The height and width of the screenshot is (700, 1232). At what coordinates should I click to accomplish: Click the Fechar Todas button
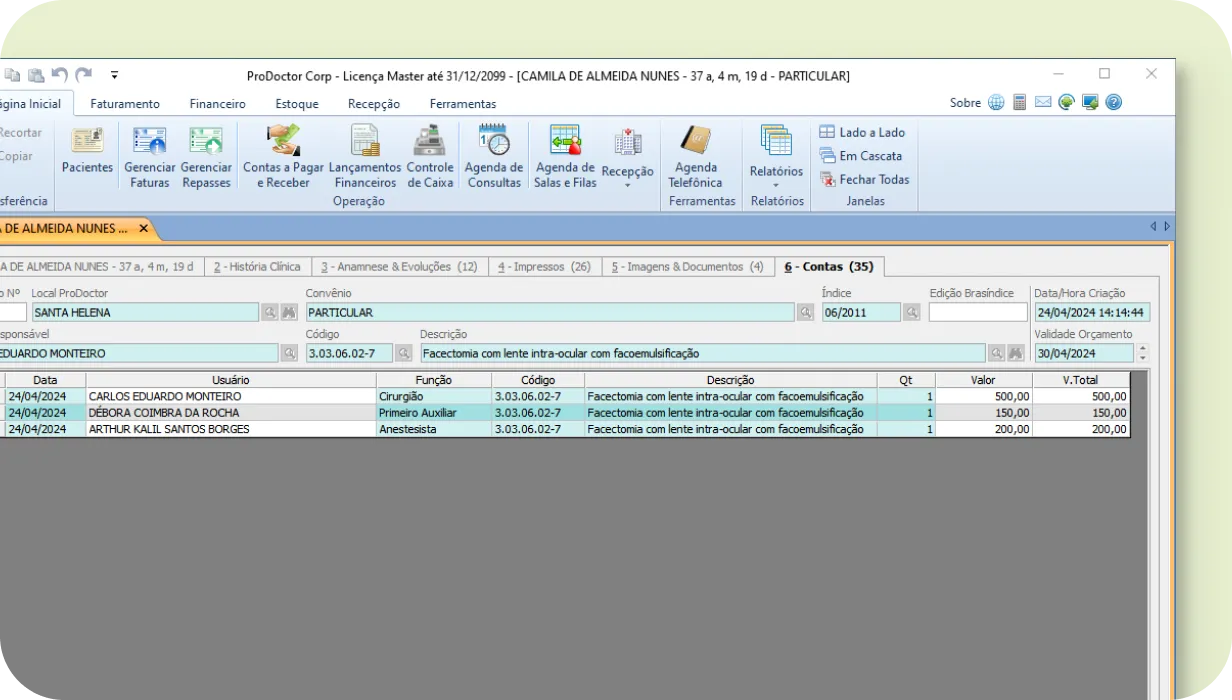click(864, 179)
